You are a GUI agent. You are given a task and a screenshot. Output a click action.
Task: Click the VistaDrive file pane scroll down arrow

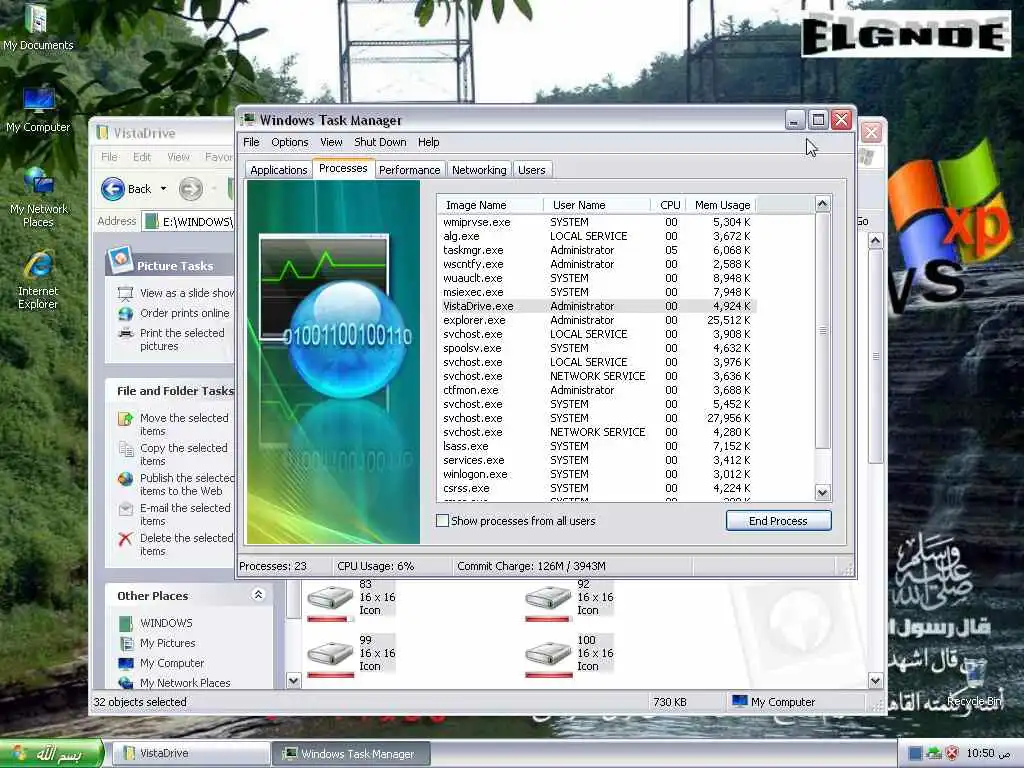[x=875, y=680]
